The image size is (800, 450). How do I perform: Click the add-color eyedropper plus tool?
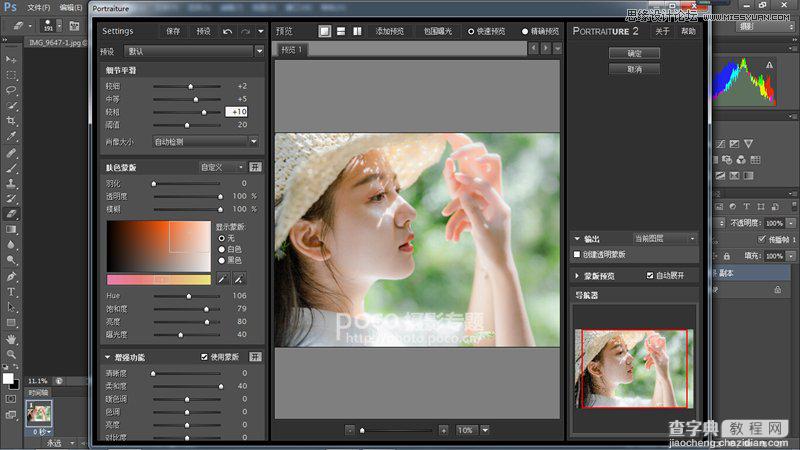click(239, 279)
